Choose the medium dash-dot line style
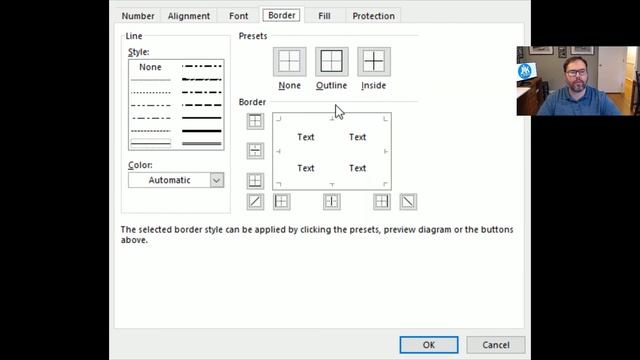Image resolution: width=640 pixels, height=360 pixels. coord(202,92)
